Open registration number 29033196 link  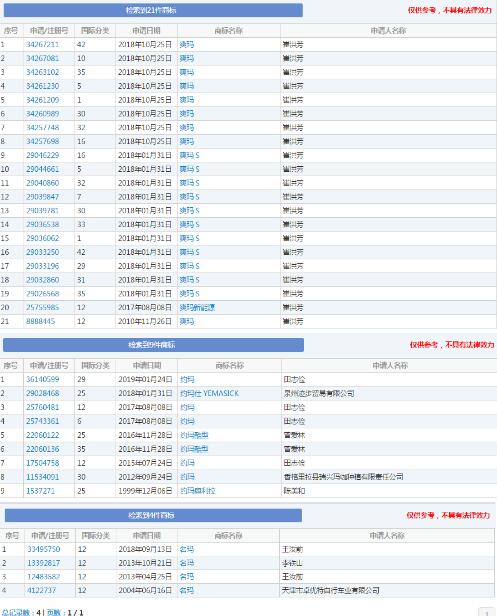coord(42,266)
